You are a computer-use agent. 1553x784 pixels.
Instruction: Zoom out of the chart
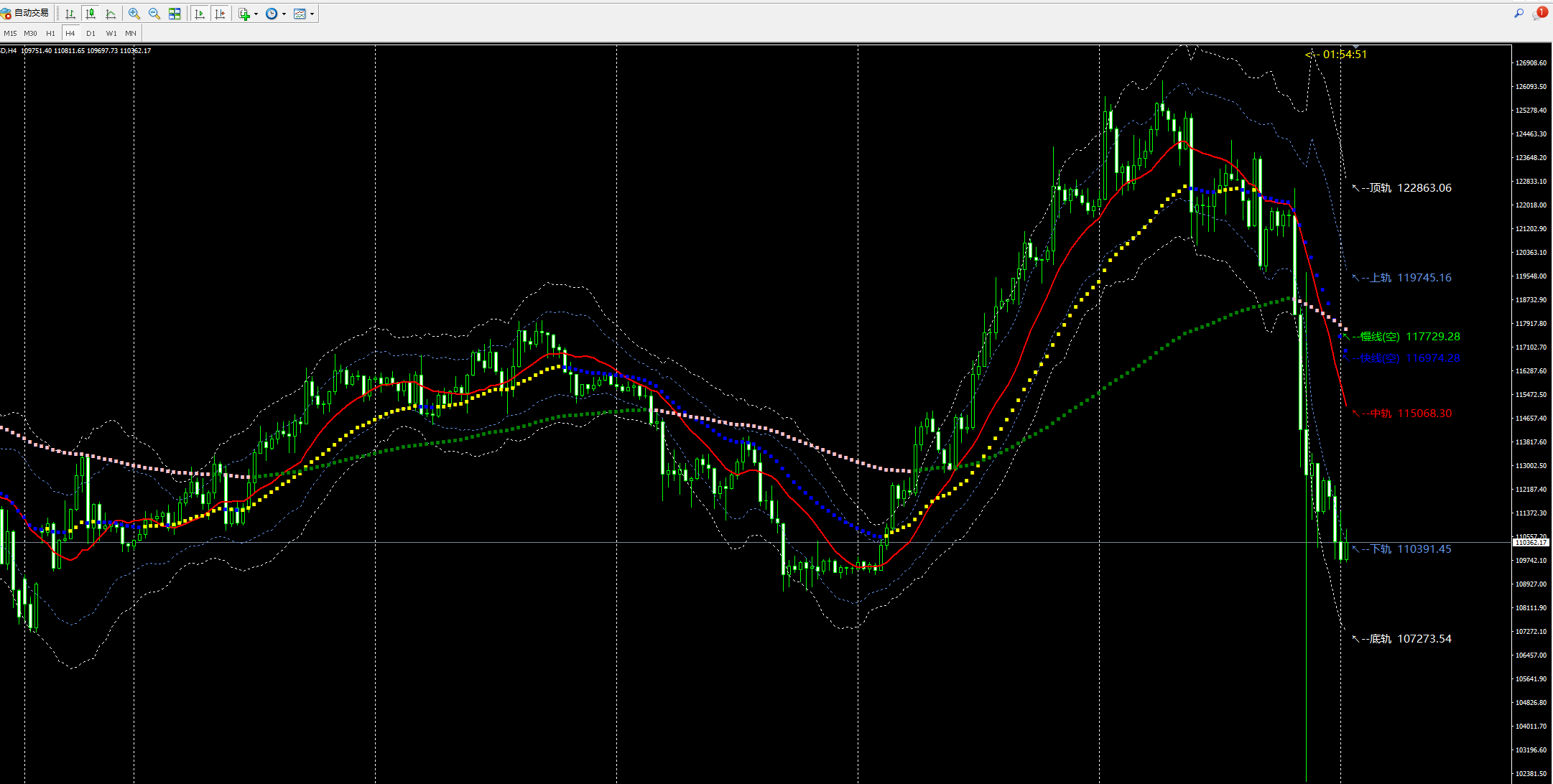tap(154, 14)
